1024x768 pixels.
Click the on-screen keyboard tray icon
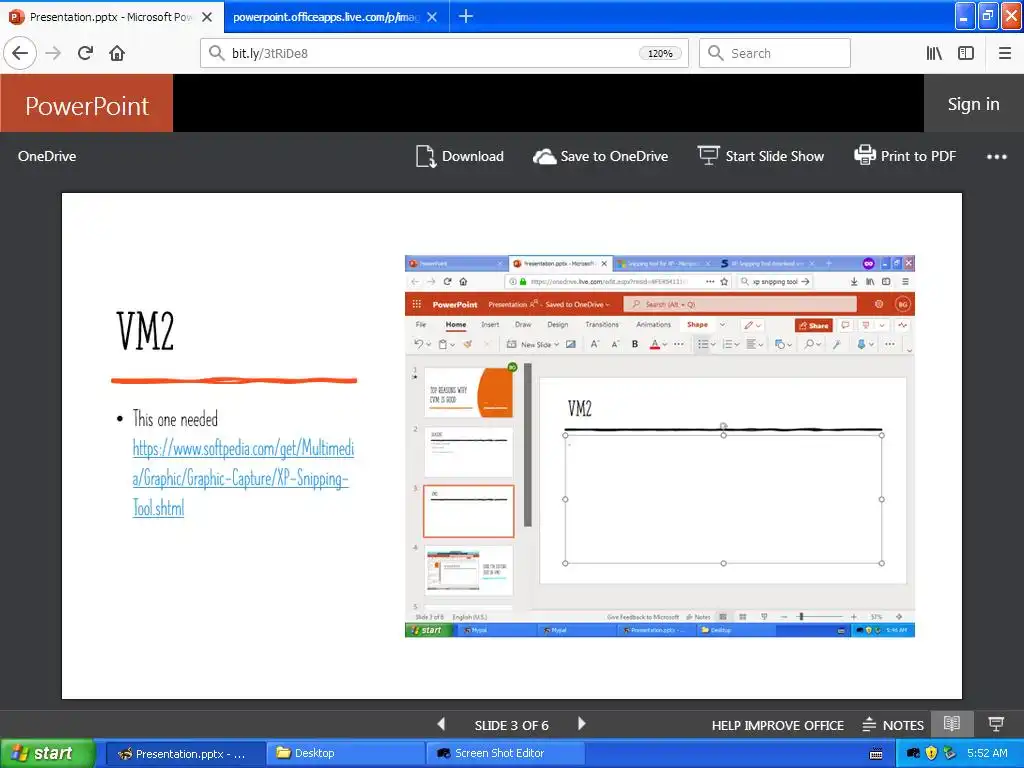tap(876, 754)
